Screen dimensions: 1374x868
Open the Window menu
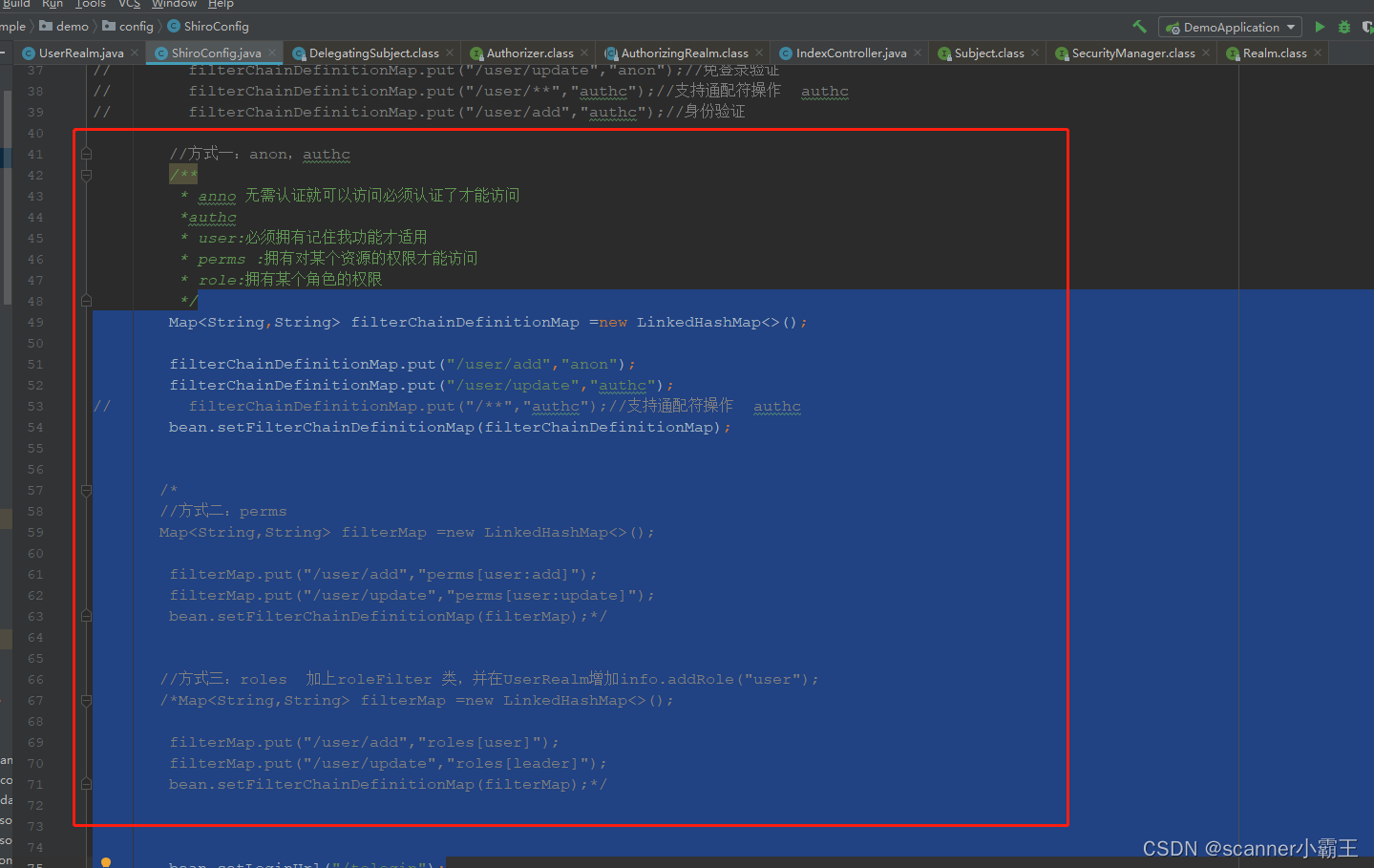coord(174,4)
